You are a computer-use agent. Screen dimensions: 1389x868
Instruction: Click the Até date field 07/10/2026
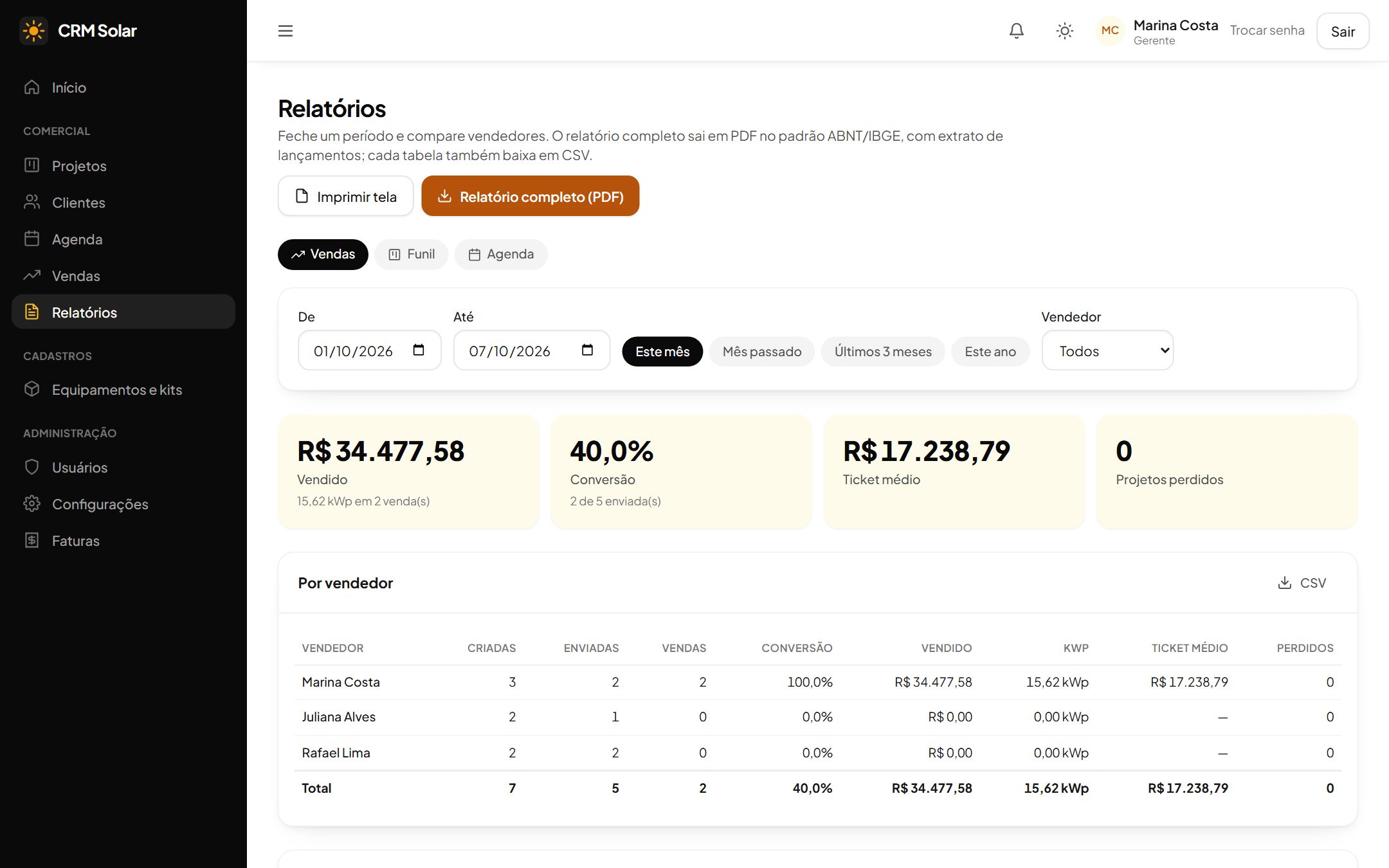pos(532,350)
